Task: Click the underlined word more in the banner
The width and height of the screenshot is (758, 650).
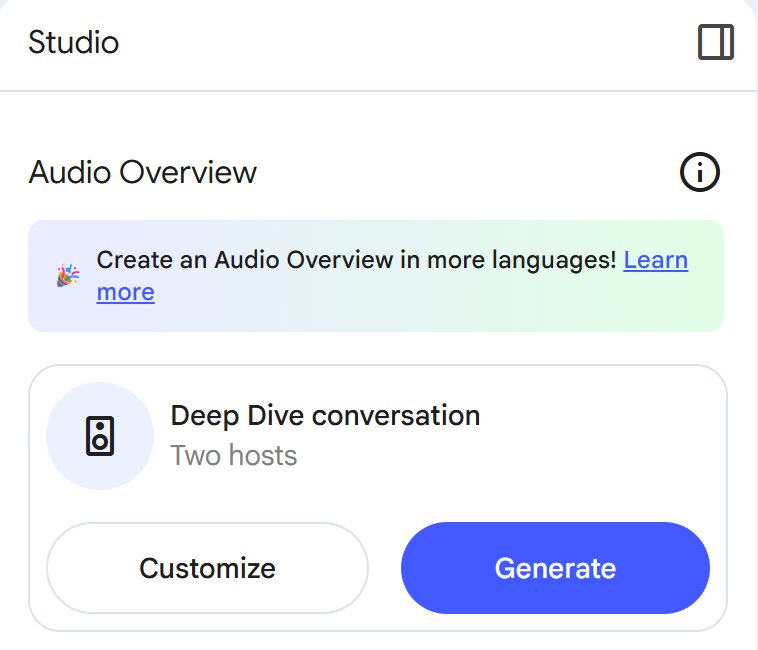Action: click(126, 292)
